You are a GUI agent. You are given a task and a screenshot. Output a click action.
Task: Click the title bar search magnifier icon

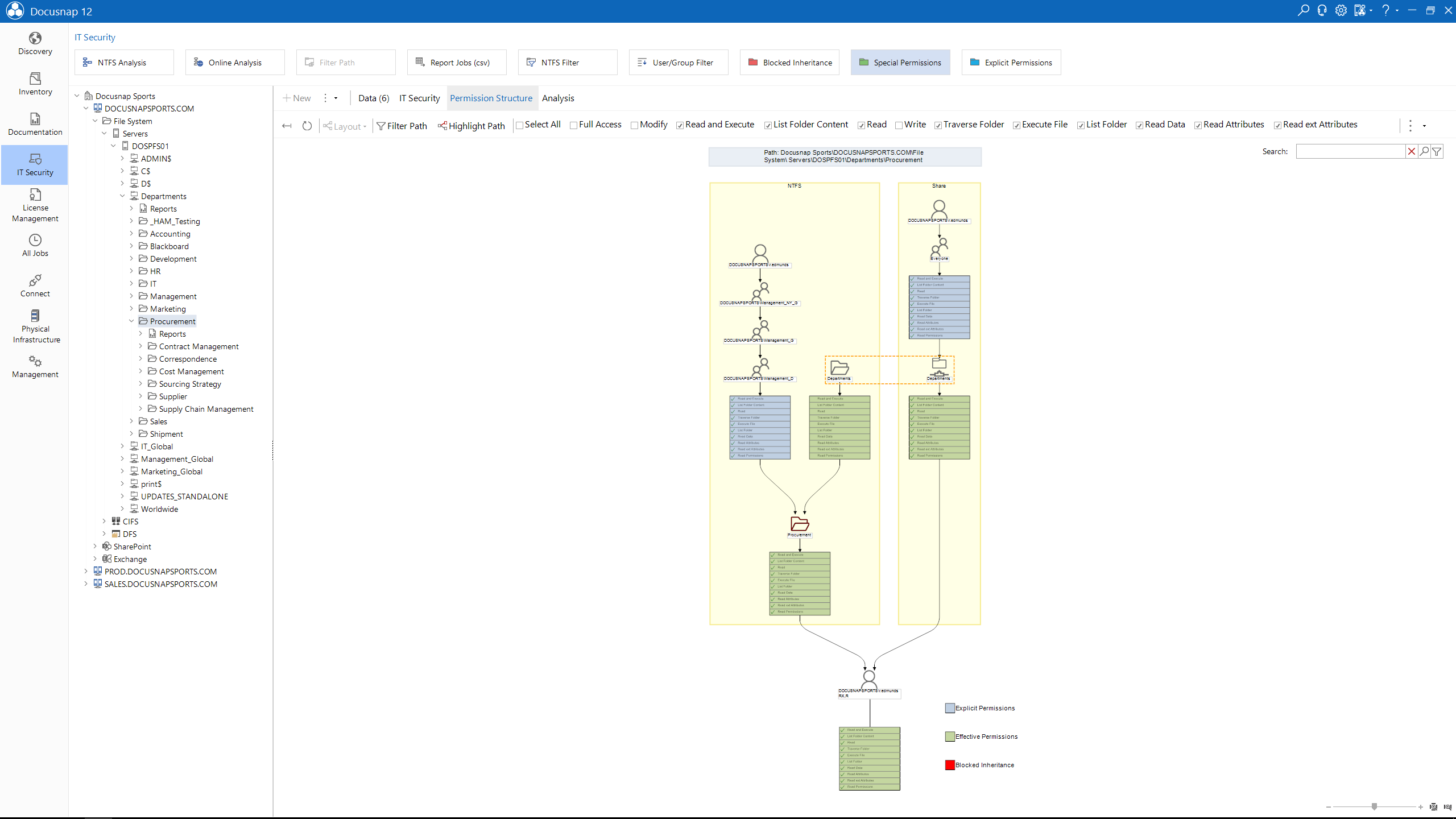tap(1303, 10)
